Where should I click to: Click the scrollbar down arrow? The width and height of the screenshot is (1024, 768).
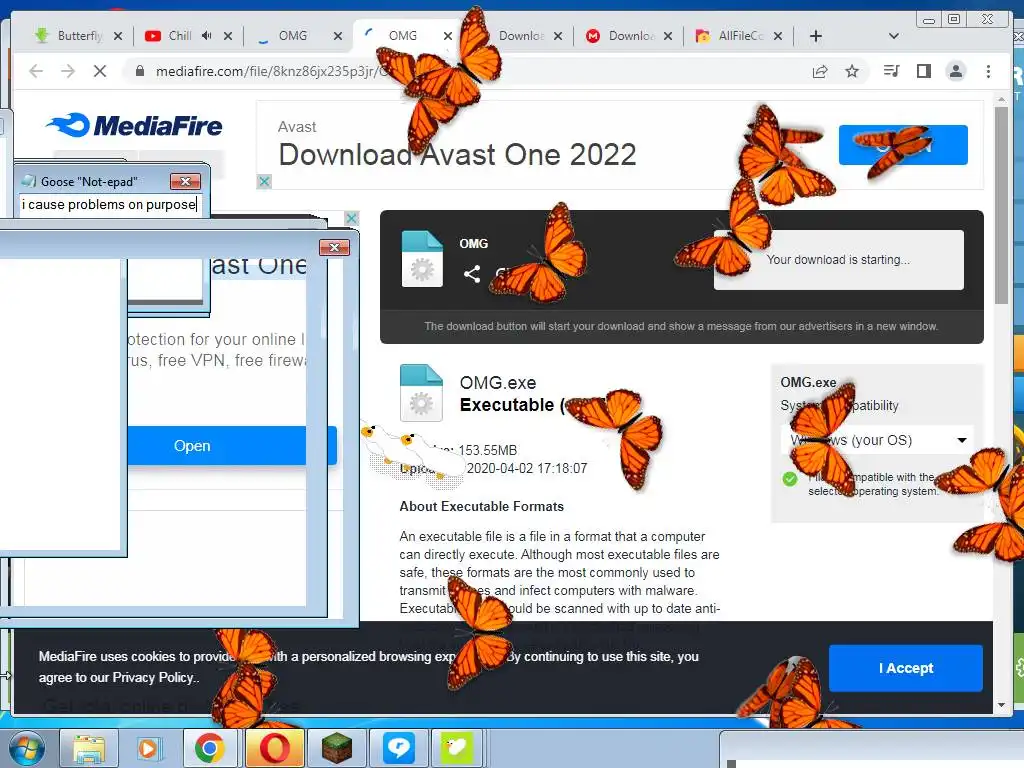(1001, 705)
